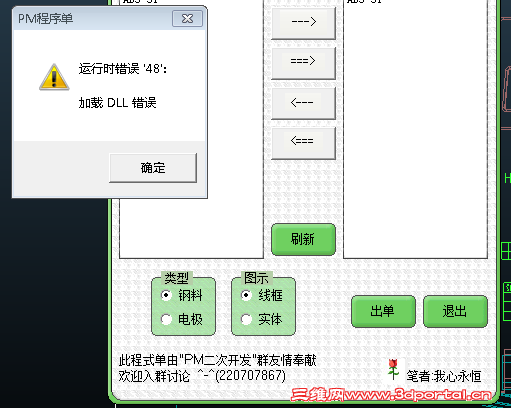Click the PM二次开发 credit line text

pos(217,360)
